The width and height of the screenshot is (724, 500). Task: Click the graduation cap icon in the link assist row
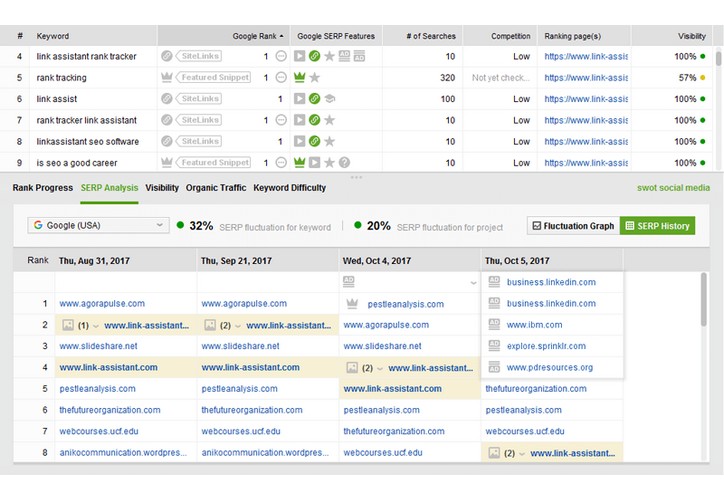click(x=330, y=99)
